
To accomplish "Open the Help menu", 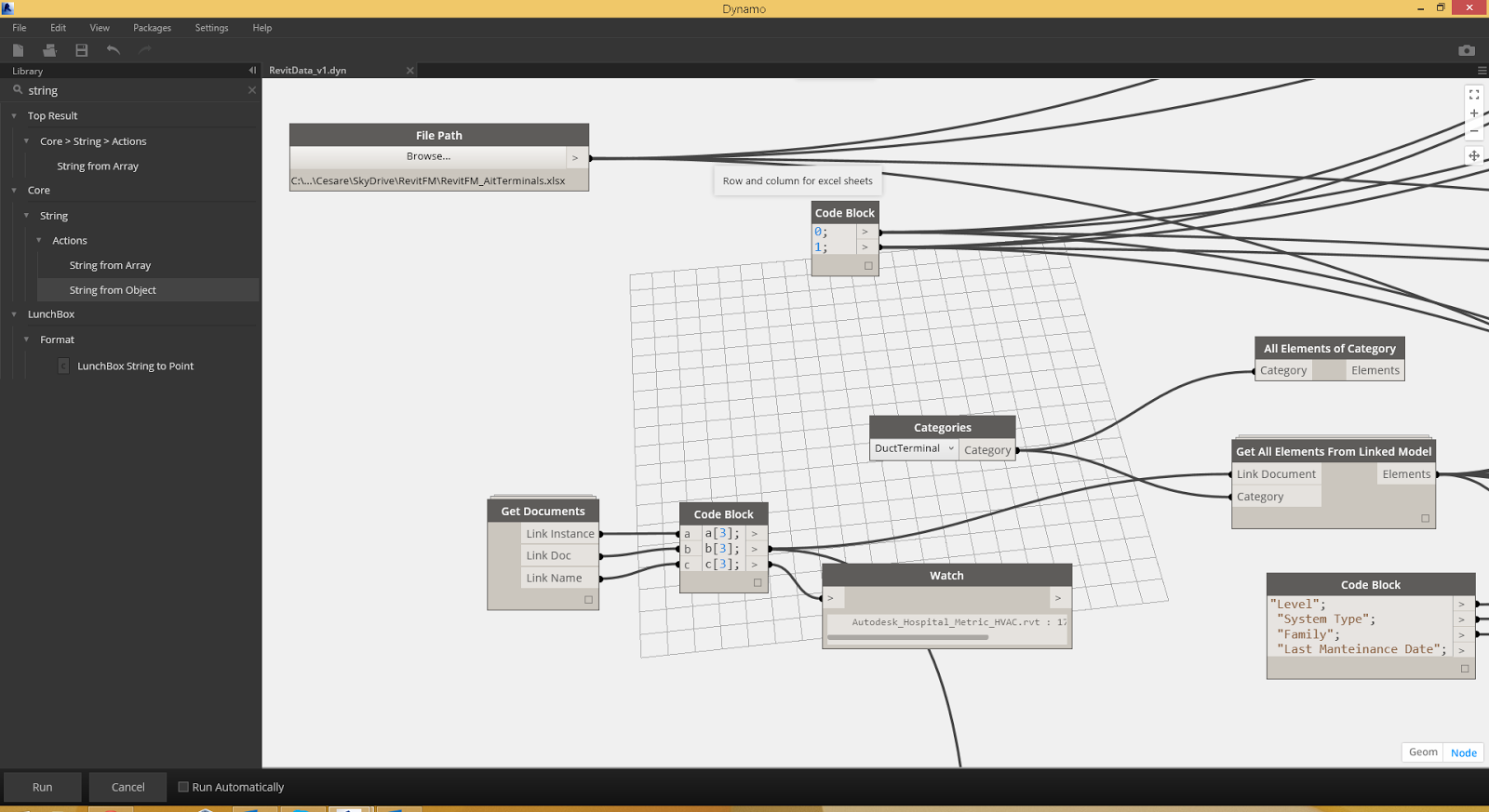I will [x=262, y=28].
